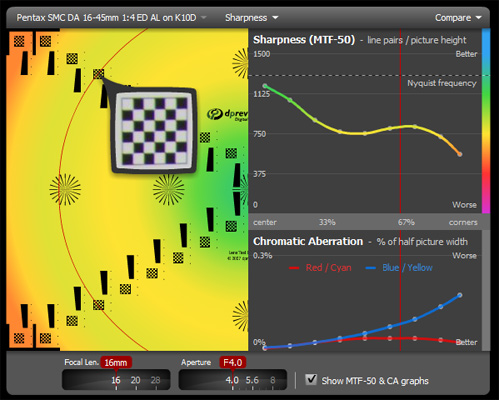The width and height of the screenshot is (499, 400).
Task: Set aperture to 5.6 on the slider
Action: pyautogui.click(x=252, y=380)
